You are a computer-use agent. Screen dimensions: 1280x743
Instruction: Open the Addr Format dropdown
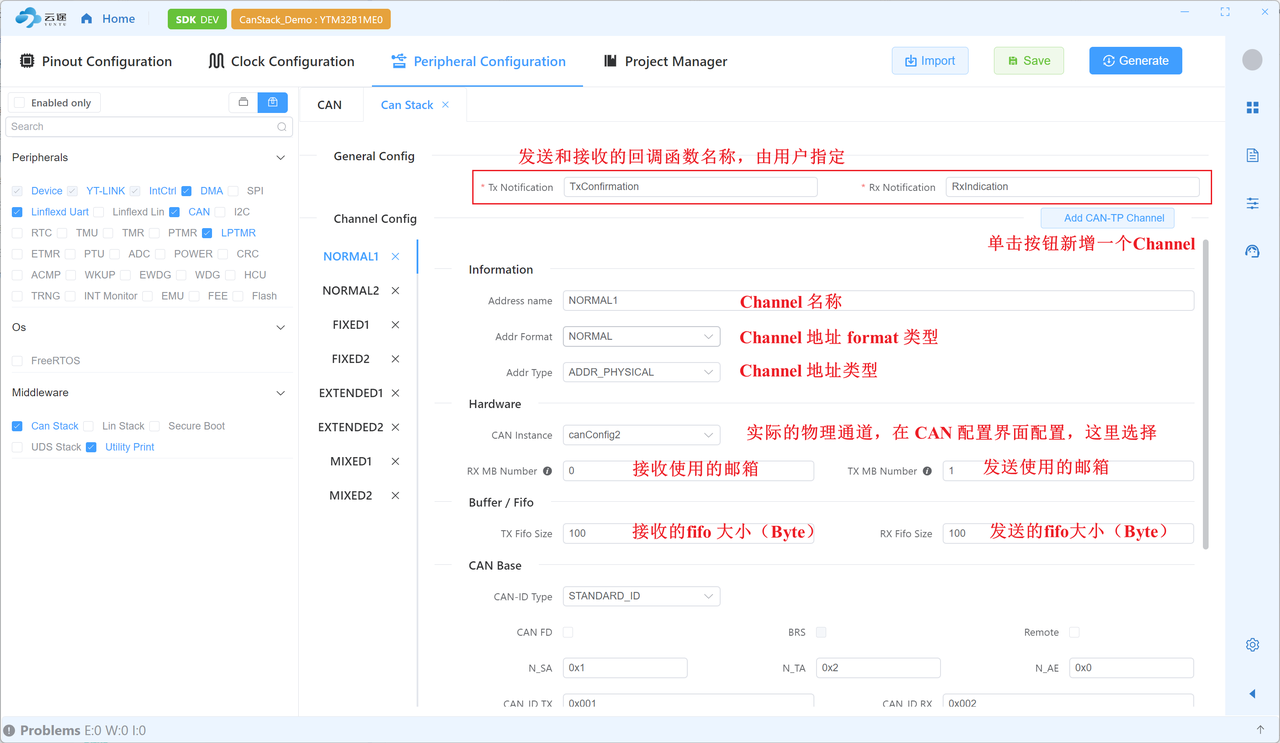(x=641, y=337)
